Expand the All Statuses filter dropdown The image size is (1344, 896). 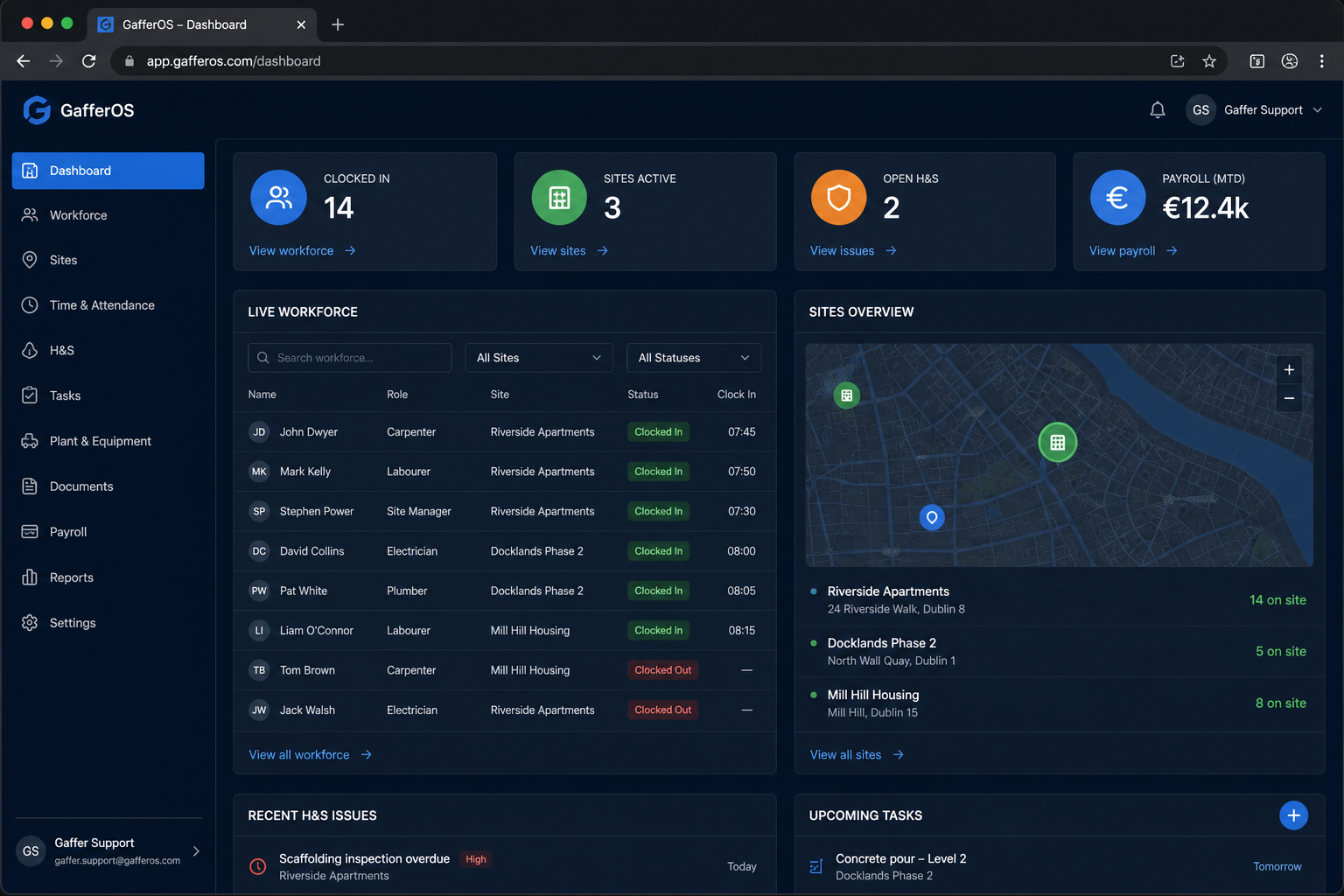(694, 358)
